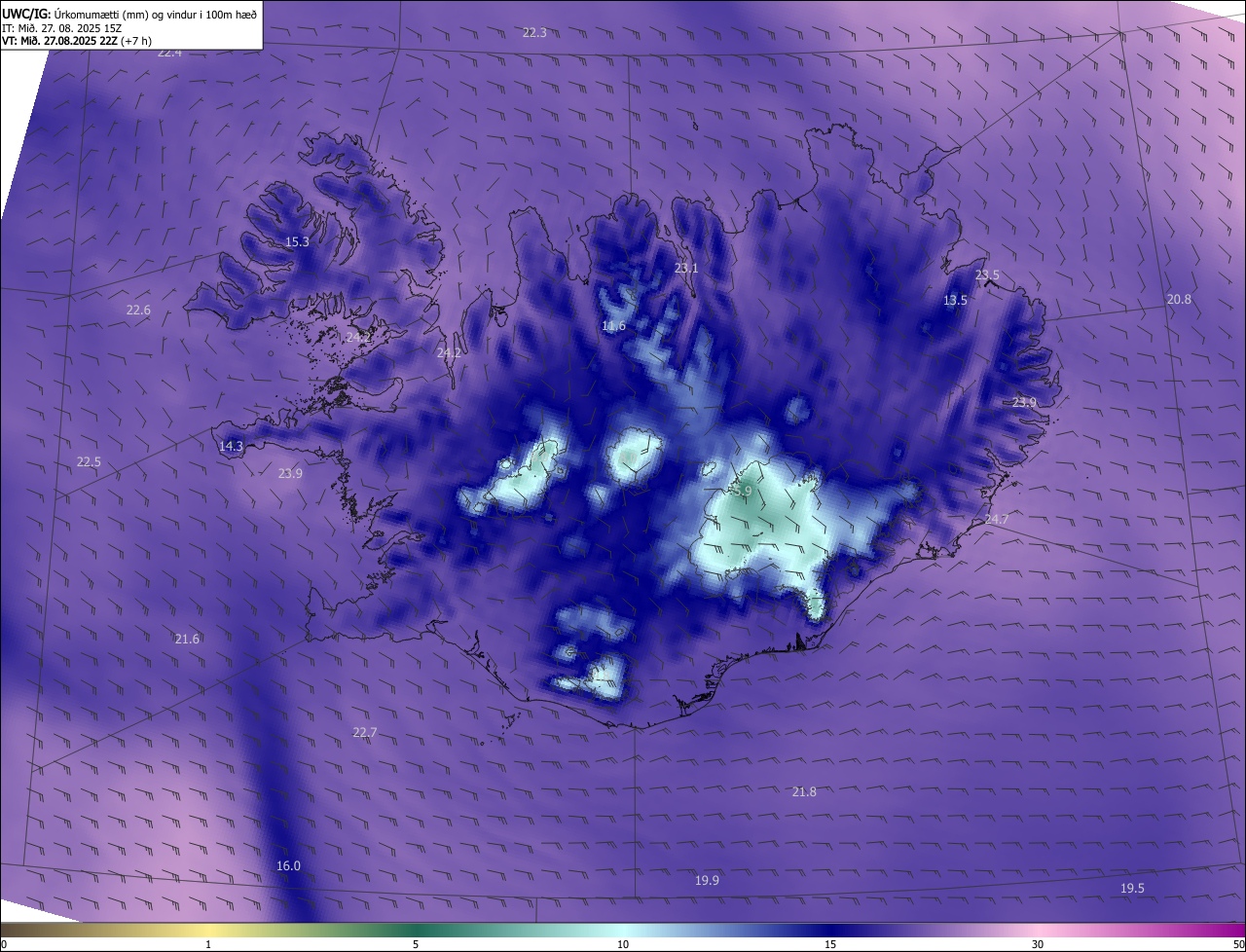Click the 11.6 value label
The width and height of the screenshot is (1246, 952).
[x=613, y=325]
